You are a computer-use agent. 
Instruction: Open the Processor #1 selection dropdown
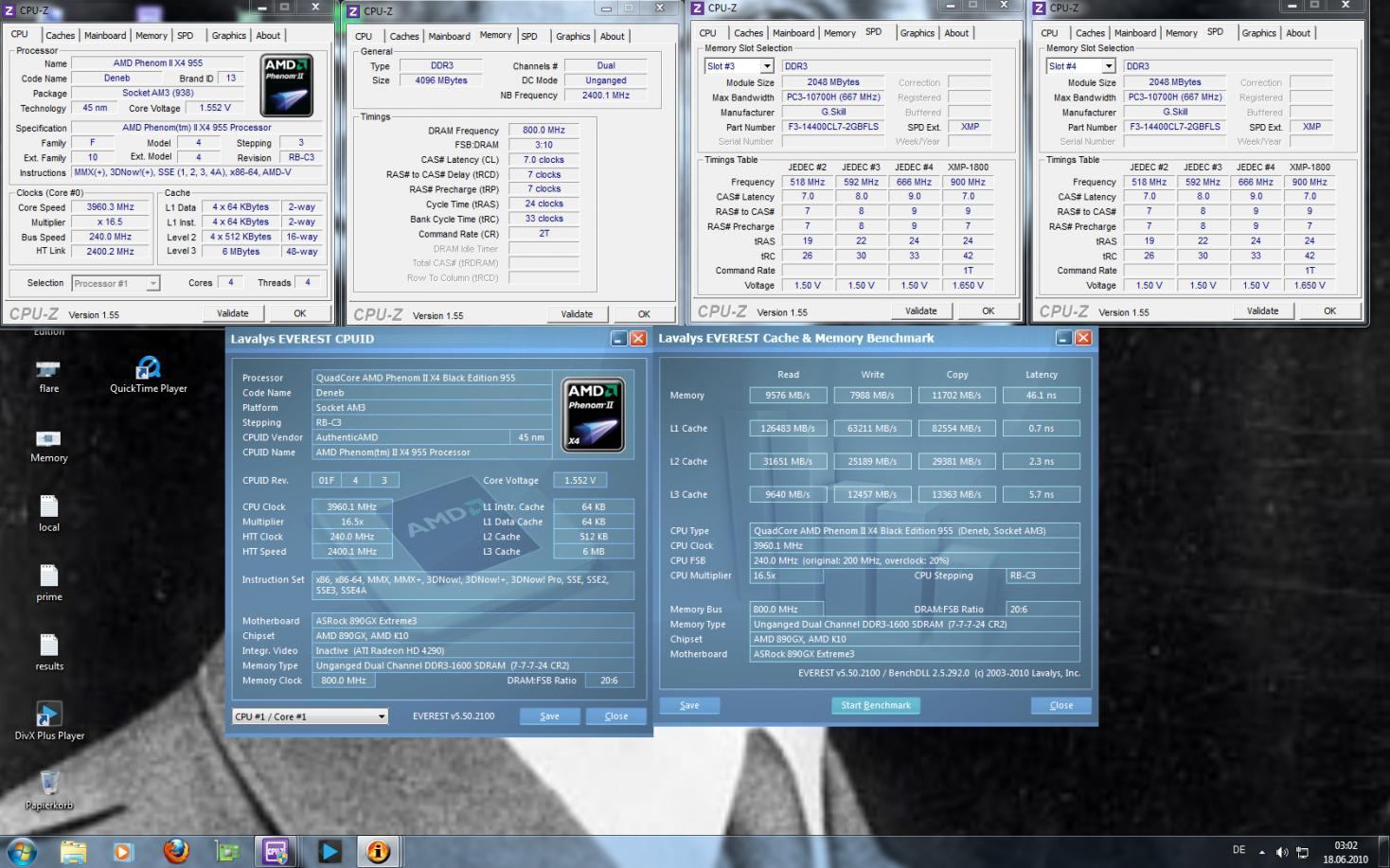pos(116,283)
